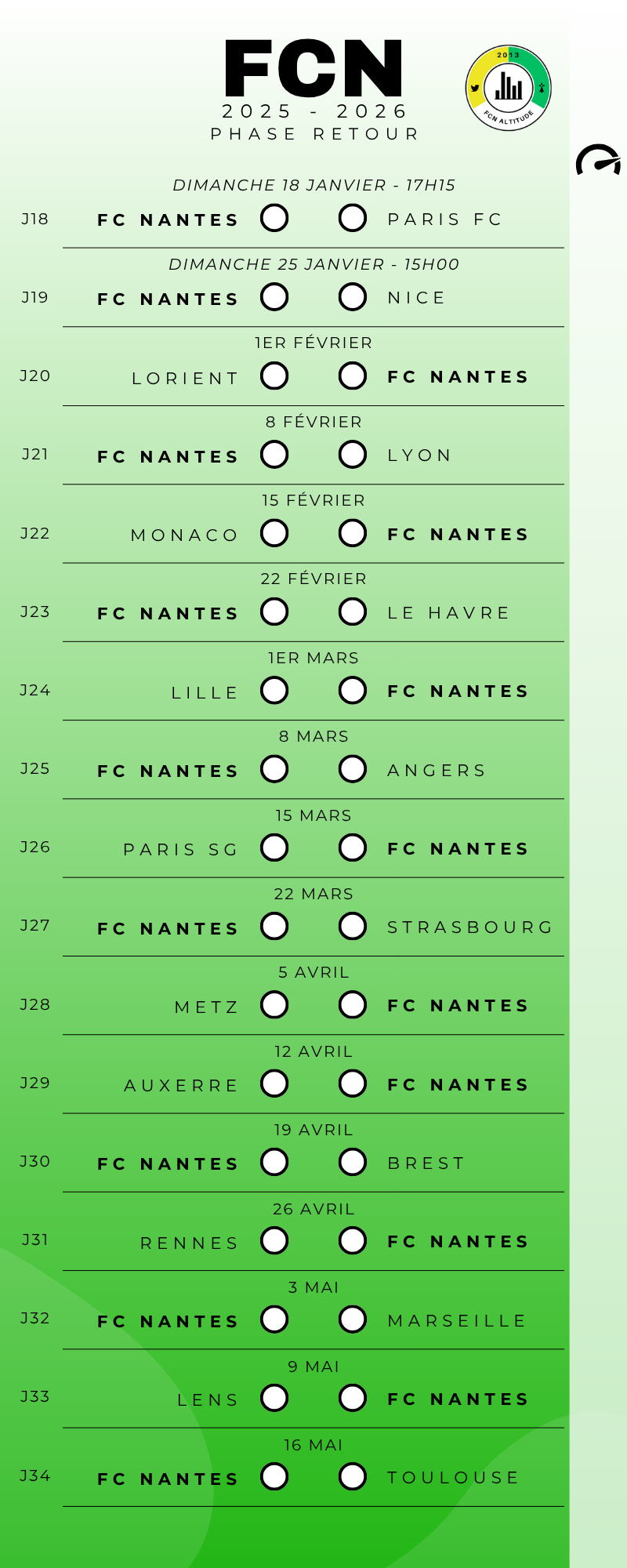Select Monaco's circle in the J22 fixture
Viewport: 627px width, 1568px height.
[x=274, y=533]
